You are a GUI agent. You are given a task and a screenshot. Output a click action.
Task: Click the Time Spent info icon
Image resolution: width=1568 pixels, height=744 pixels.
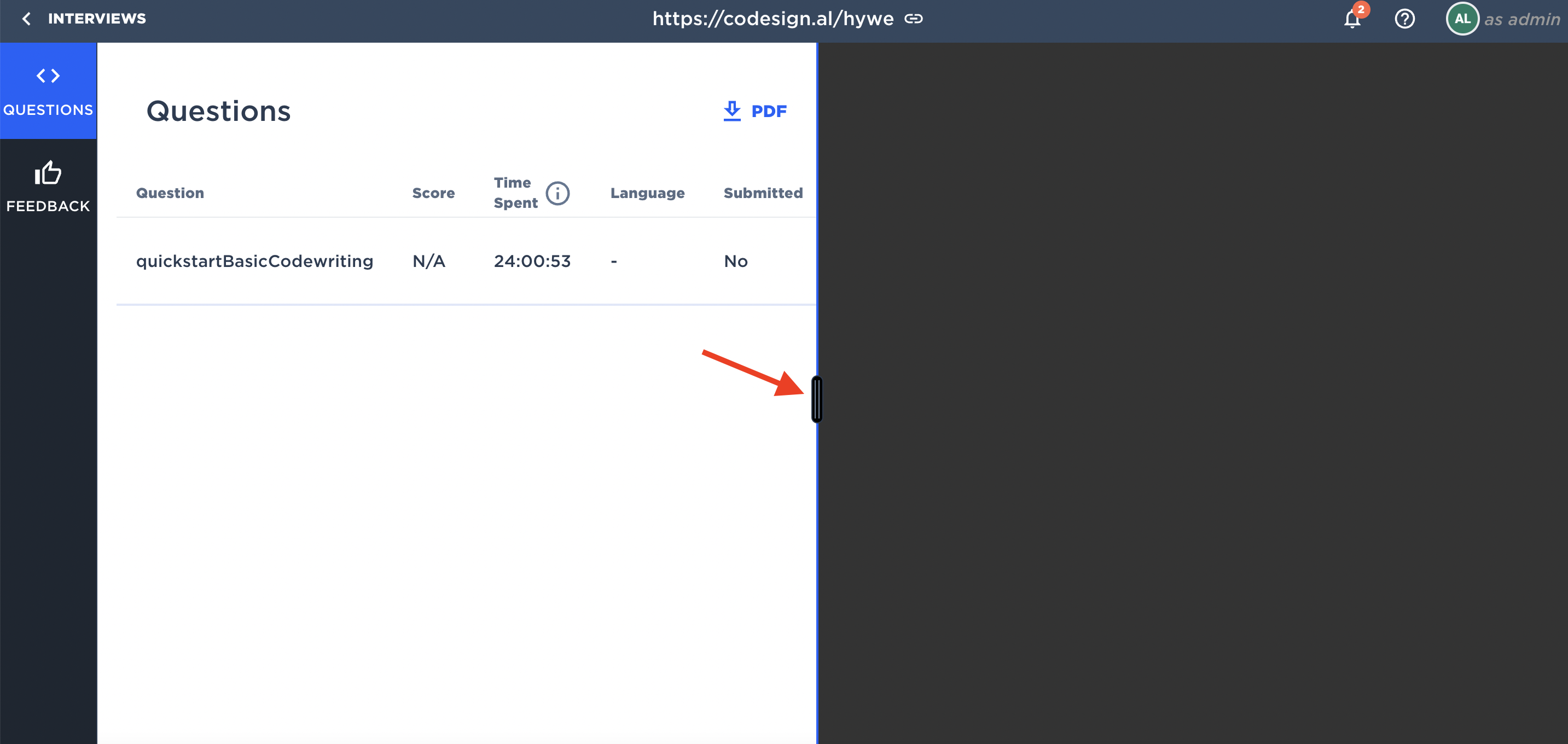click(x=557, y=193)
